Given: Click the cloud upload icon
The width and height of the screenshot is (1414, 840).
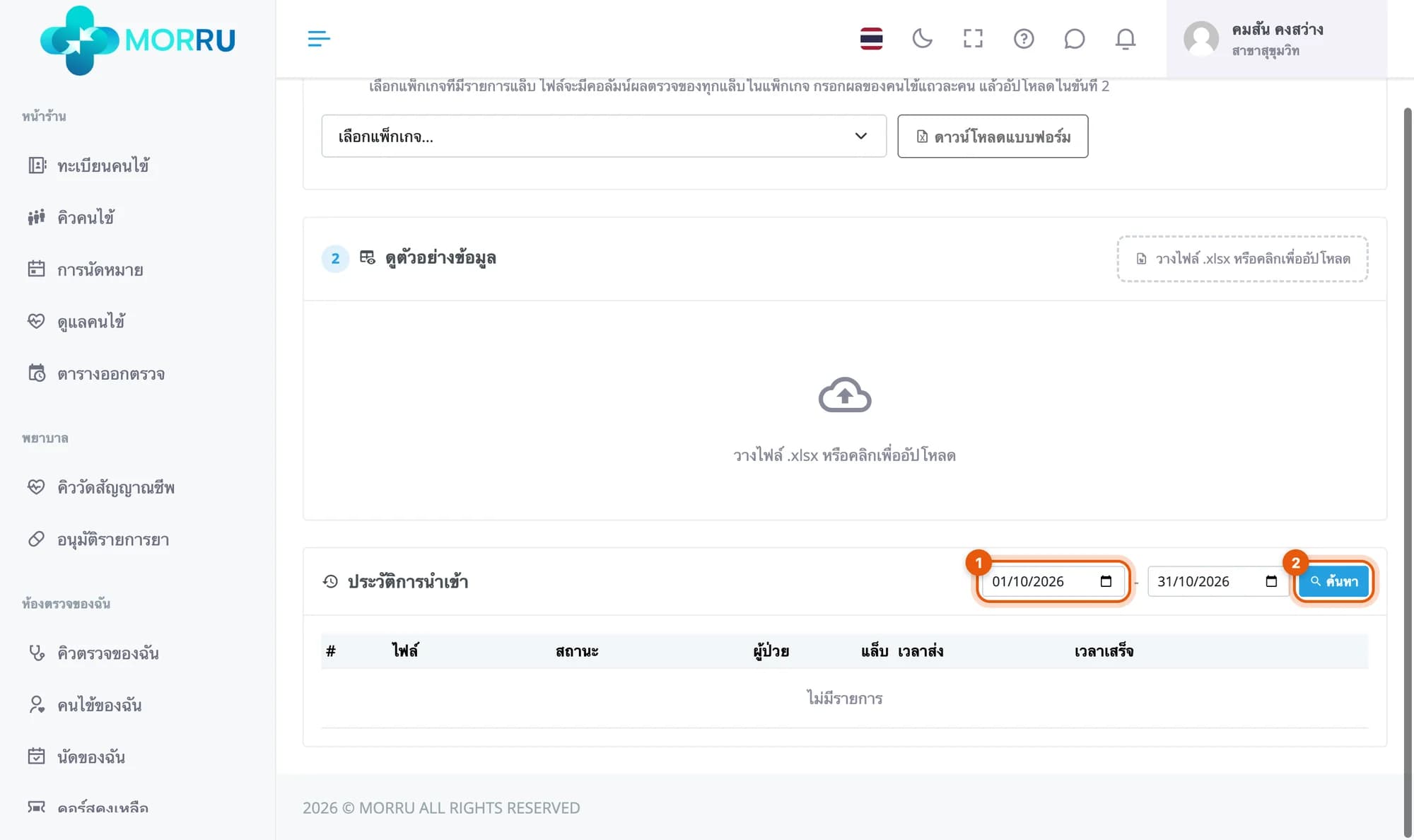Looking at the screenshot, I should tap(845, 395).
